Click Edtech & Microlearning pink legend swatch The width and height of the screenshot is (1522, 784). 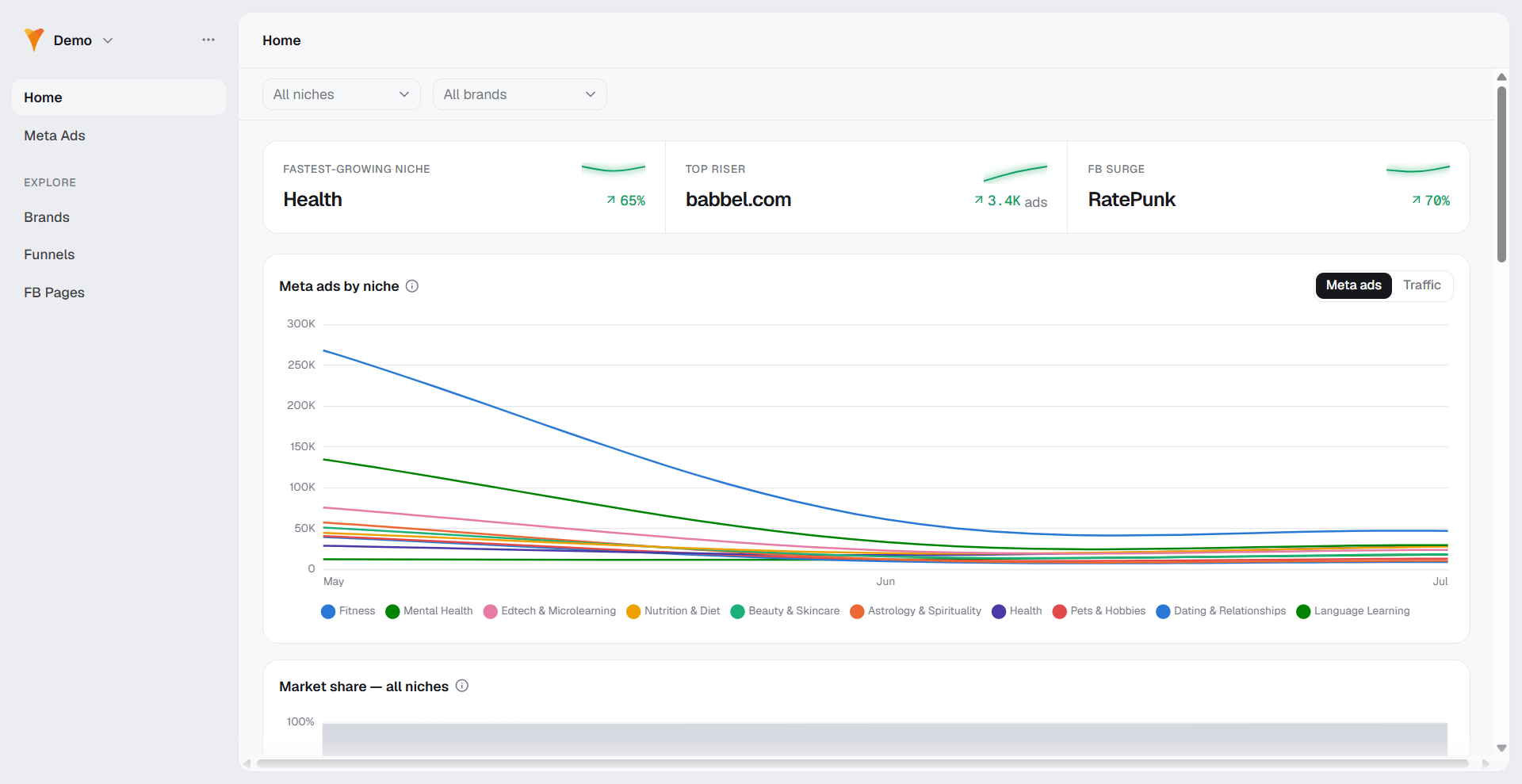coord(491,611)
